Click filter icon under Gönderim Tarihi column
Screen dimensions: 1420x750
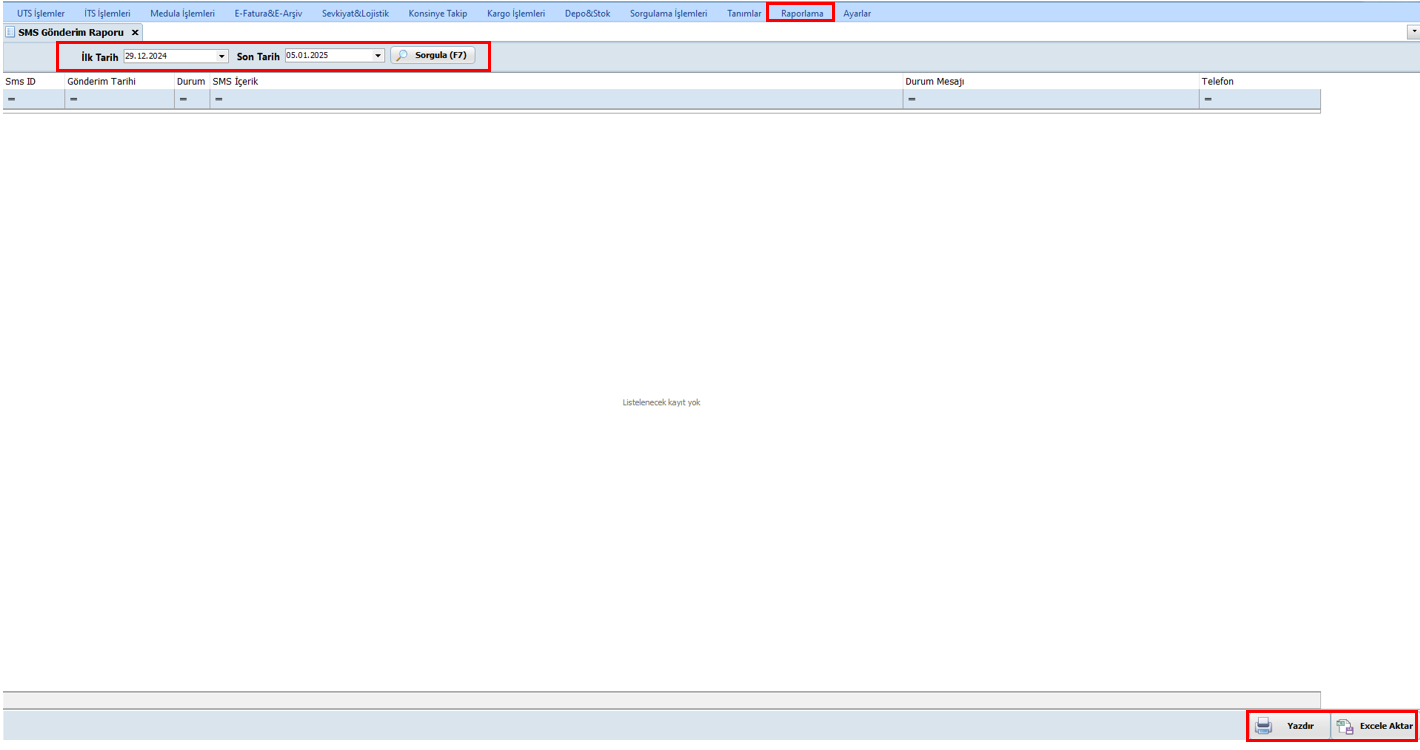pos(74,99)
